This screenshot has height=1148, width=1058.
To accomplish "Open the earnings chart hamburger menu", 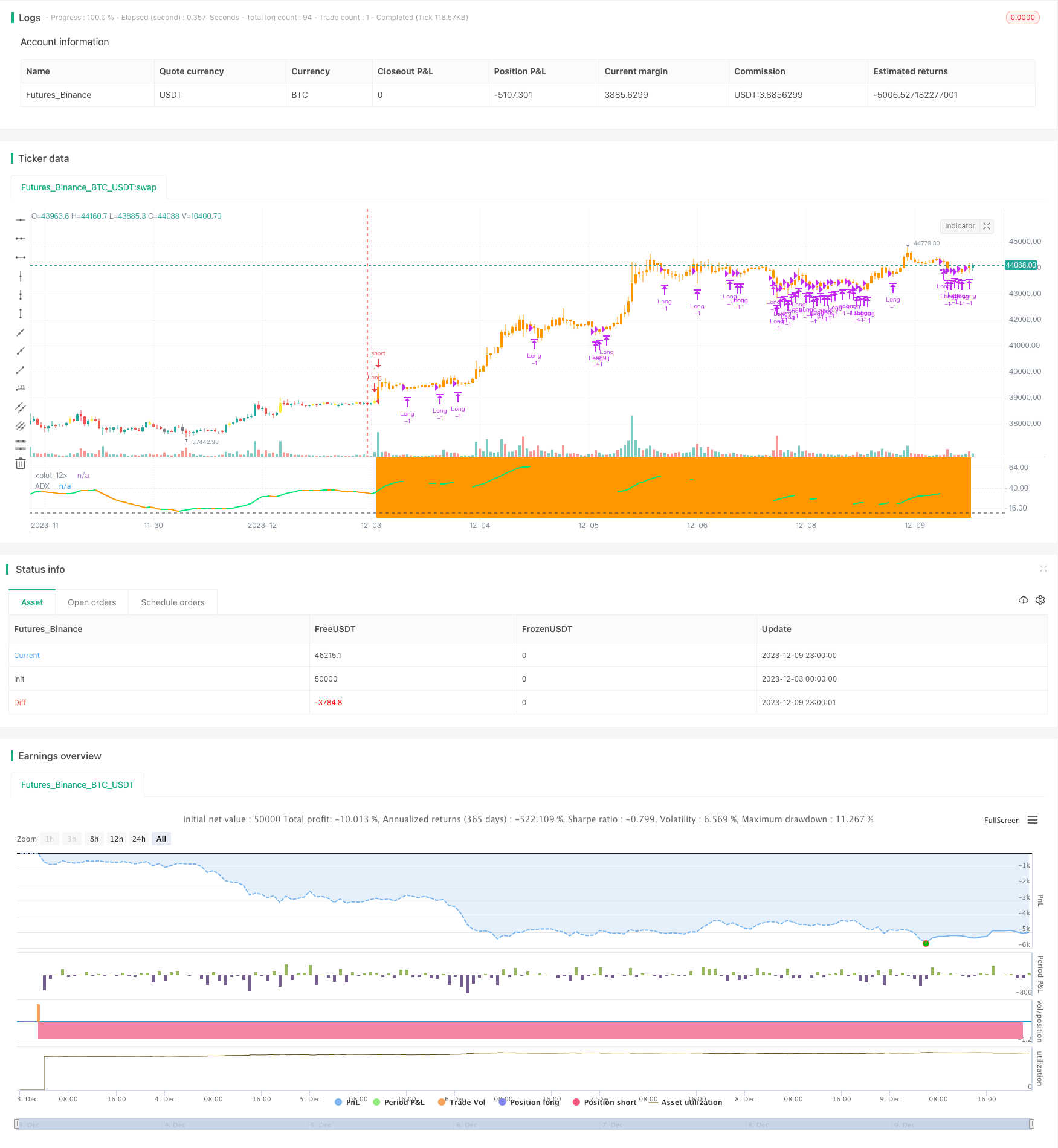I will (x=1033, y=820).
